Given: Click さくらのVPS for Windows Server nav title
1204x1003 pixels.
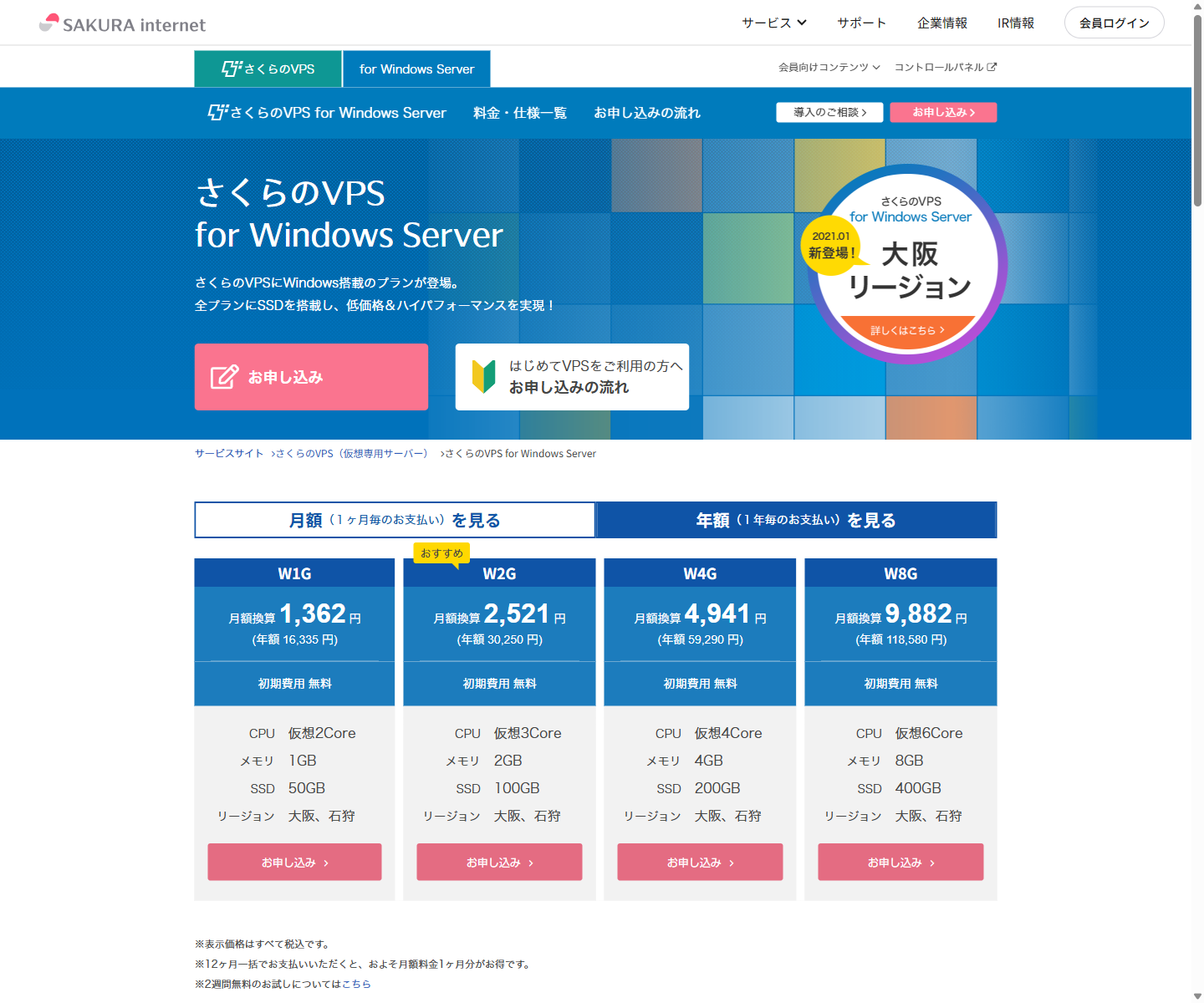Looking at the screenshot, I should click(x=327, y=112).
